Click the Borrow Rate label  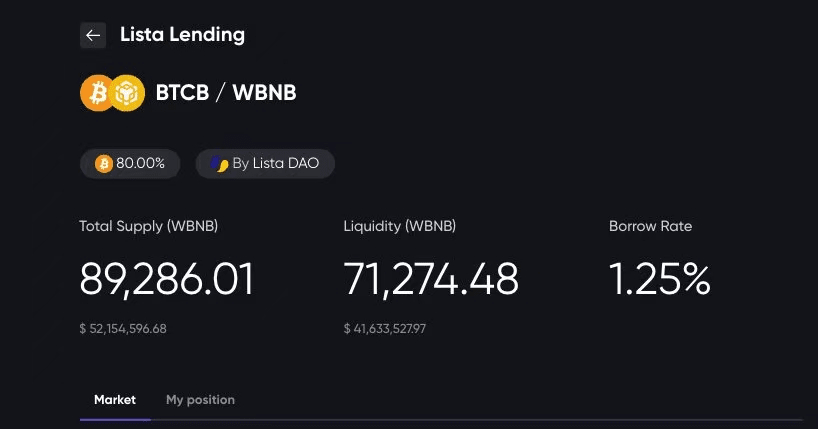pos(651,226)
